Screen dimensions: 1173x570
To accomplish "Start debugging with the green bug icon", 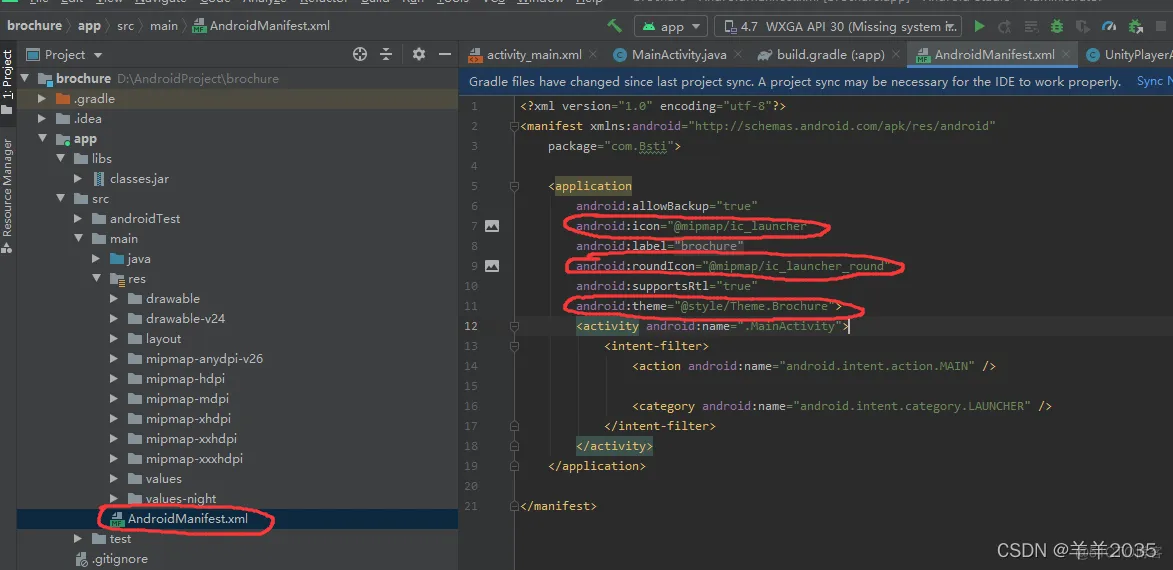I will 1056,26.
